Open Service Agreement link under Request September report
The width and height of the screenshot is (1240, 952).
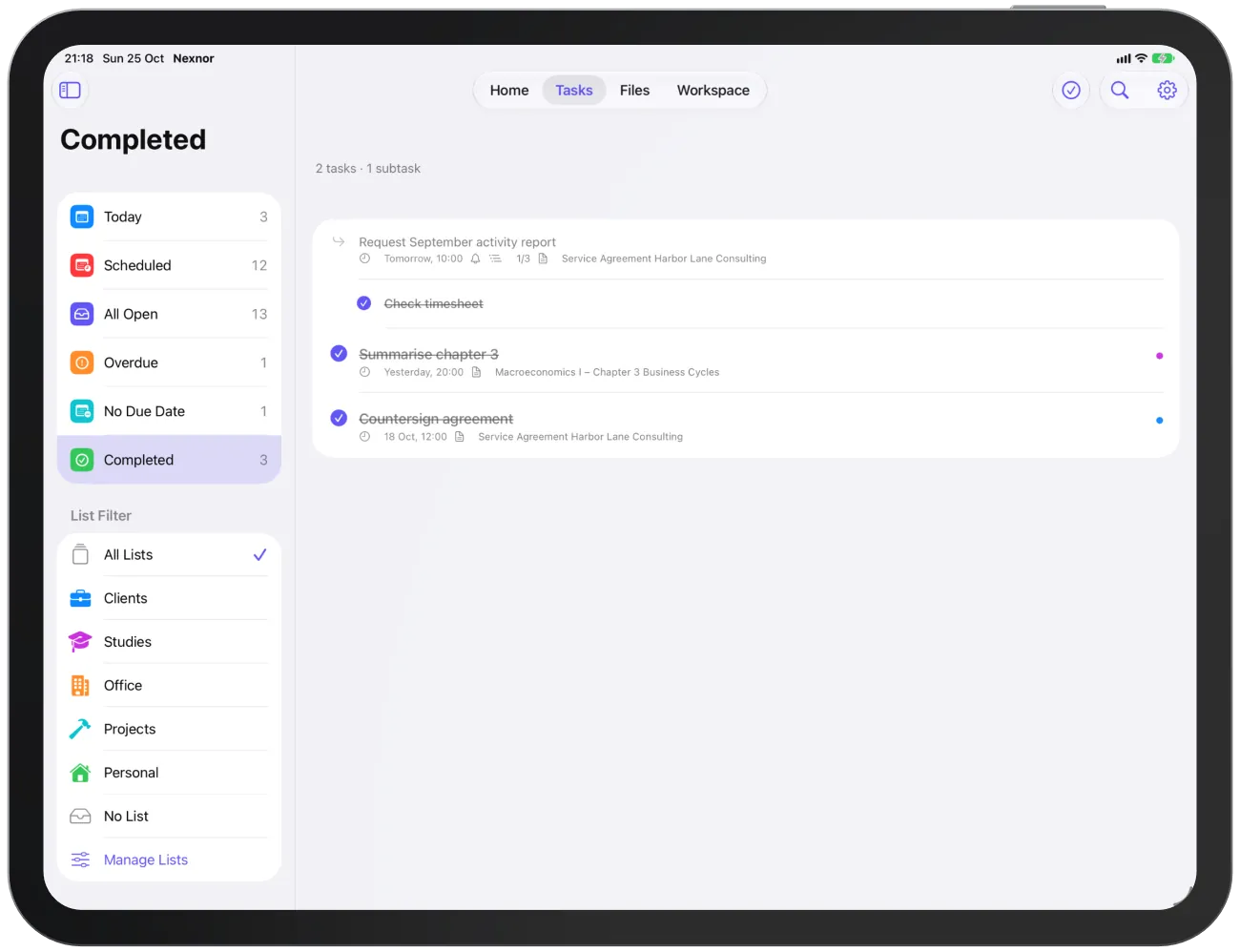click(x=664, y=259)
